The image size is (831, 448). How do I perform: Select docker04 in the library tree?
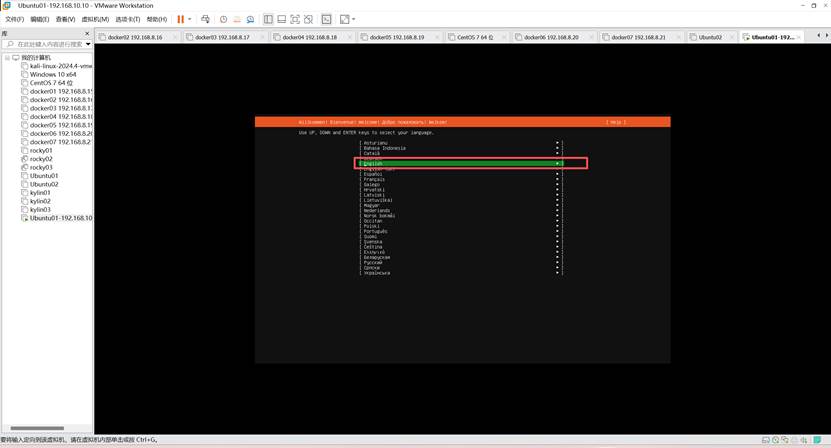(x=60, y=117)
